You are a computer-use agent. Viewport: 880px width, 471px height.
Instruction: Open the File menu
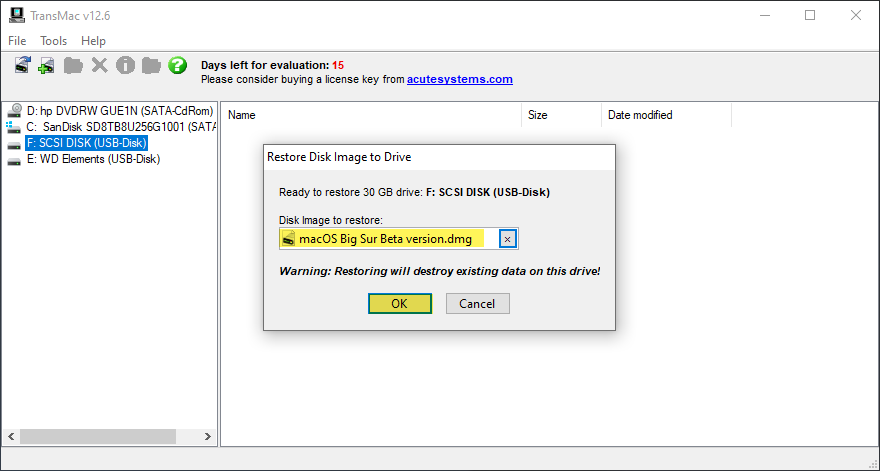[17, 40]
